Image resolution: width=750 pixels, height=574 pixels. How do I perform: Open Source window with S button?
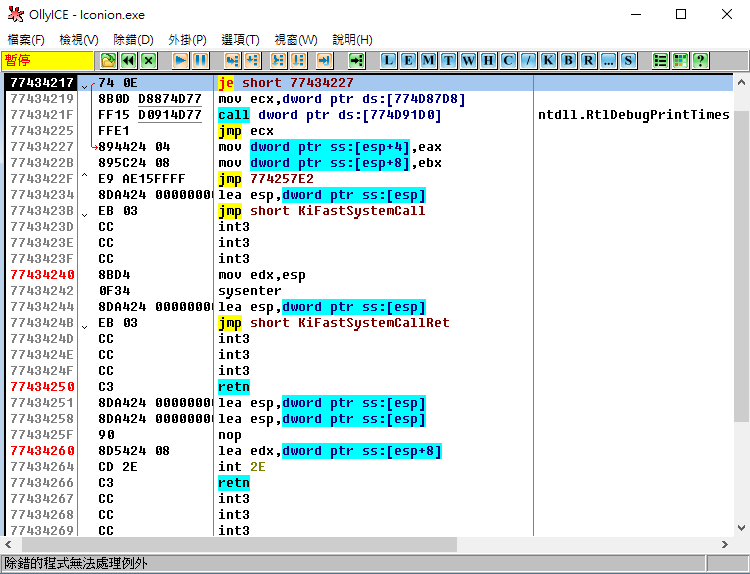click(x=628, y=61)
